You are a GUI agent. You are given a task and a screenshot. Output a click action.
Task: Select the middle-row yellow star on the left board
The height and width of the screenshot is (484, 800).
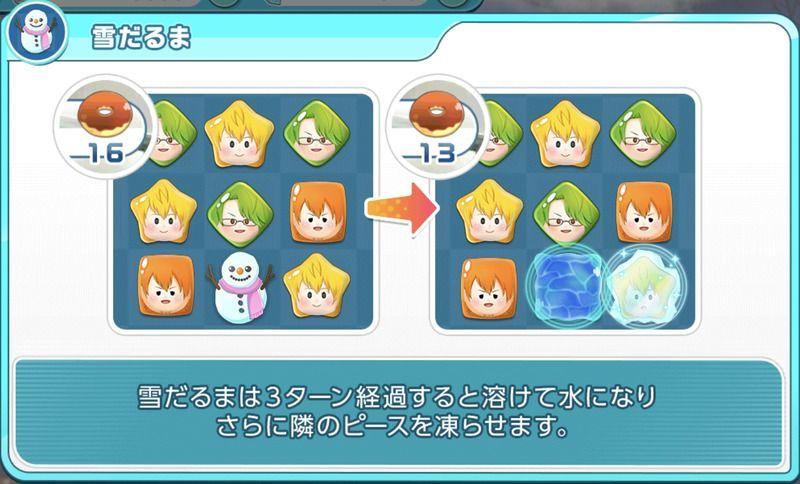point(163,211)
